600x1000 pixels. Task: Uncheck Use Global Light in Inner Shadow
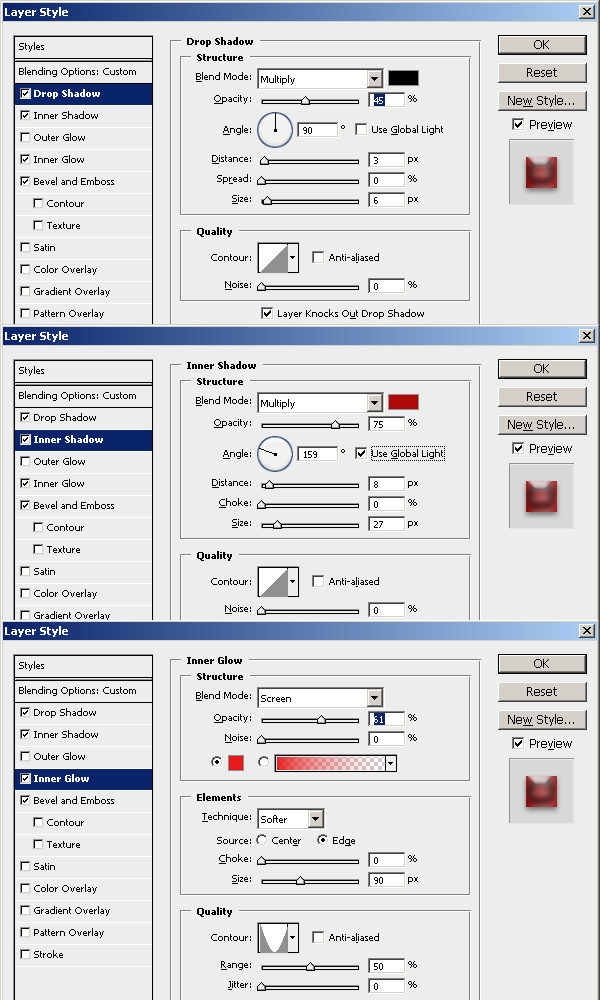[x=361, y=453]
